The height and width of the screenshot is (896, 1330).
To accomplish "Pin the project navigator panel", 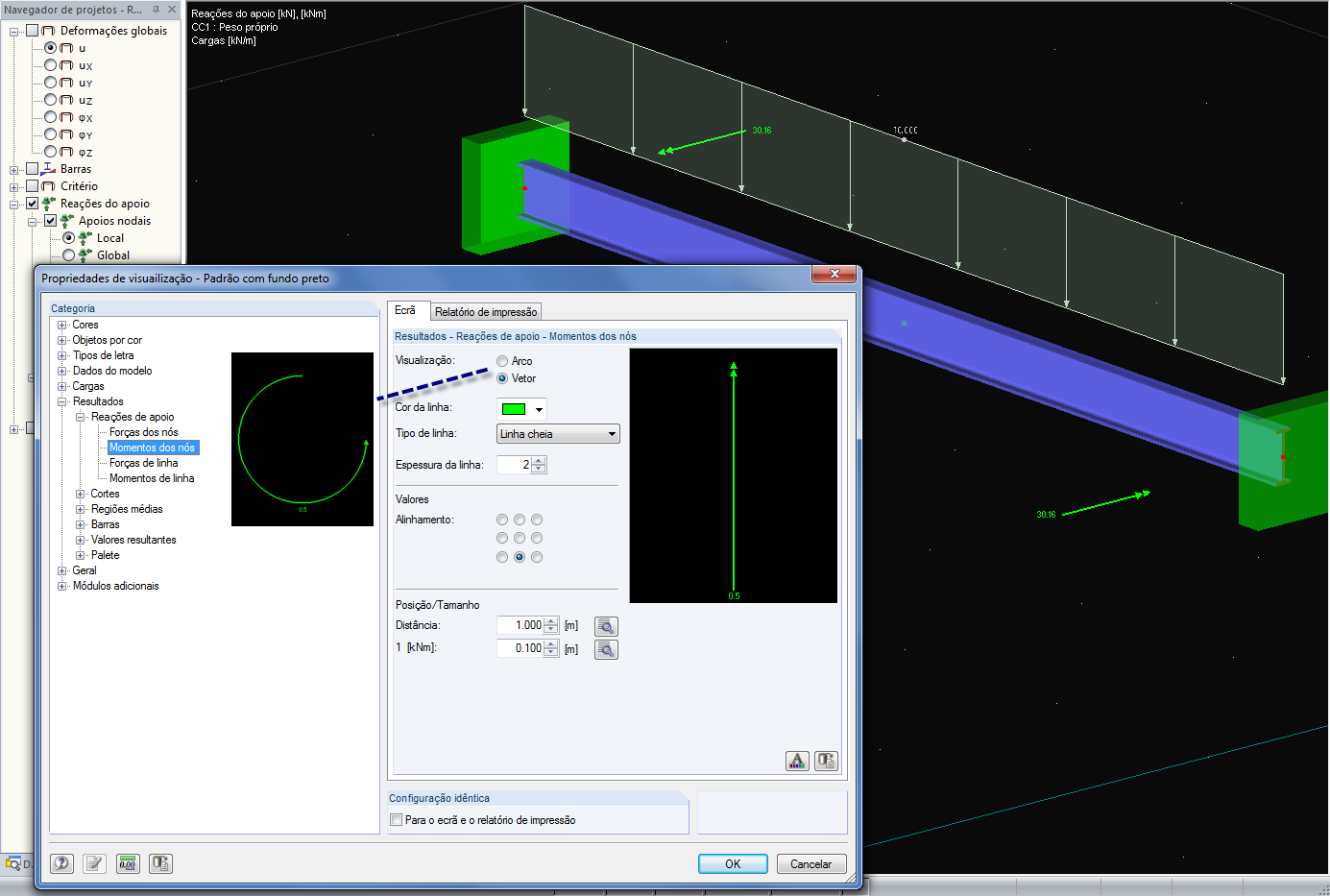I will [x=156, y=10].
